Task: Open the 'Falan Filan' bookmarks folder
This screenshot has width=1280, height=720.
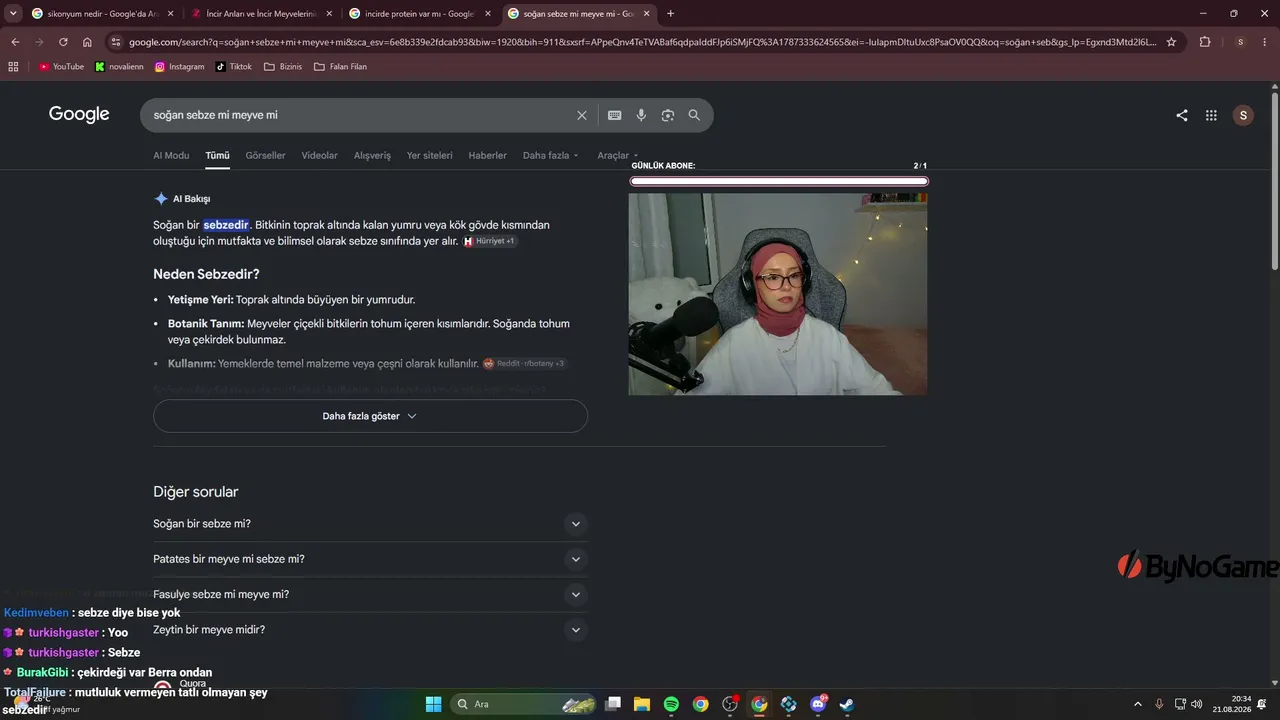Action: (x=340, y=67)
